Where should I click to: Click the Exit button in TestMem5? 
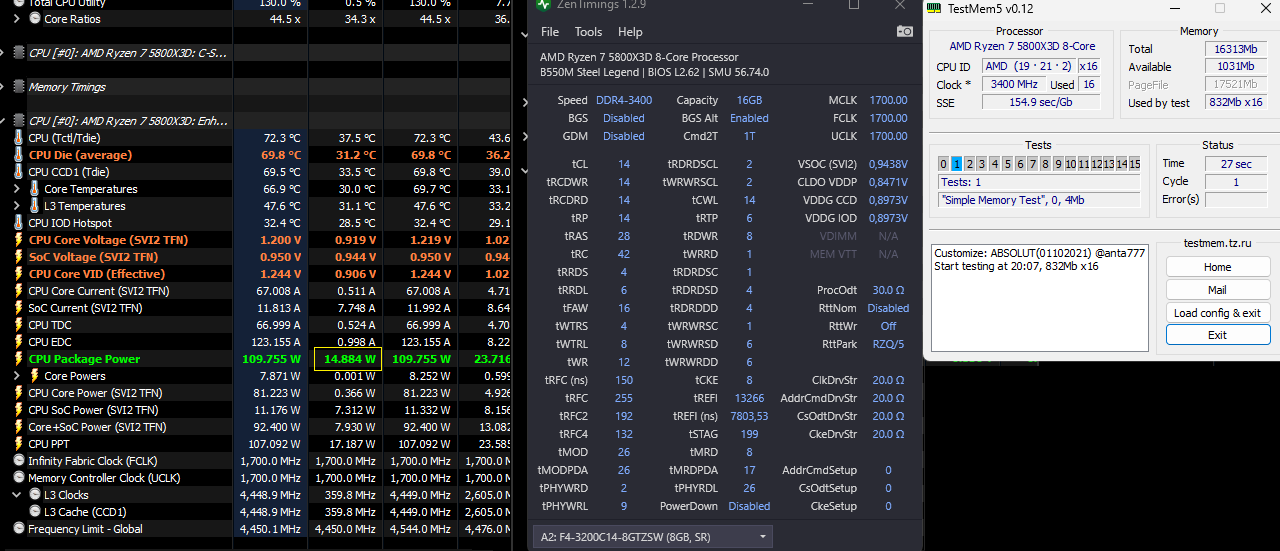1217,335
